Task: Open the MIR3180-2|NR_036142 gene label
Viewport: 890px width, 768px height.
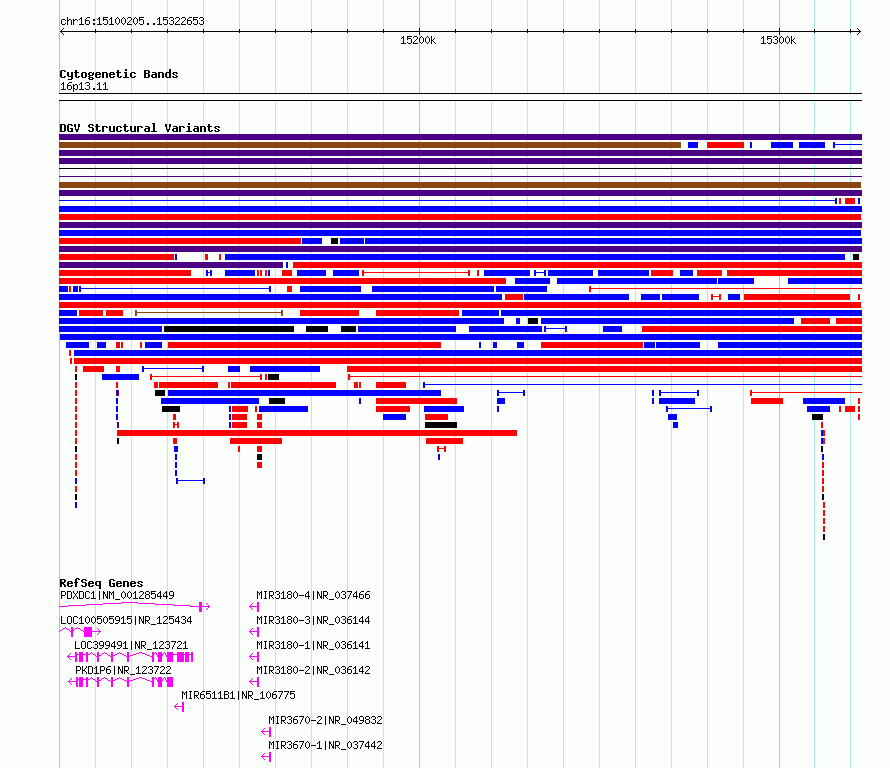Action: 313,670
